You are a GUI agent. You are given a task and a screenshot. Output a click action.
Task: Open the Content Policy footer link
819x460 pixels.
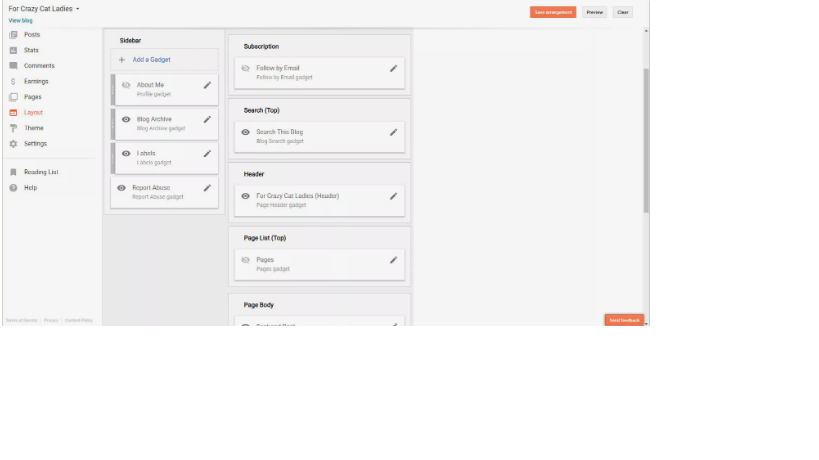[x=79, y=321]
